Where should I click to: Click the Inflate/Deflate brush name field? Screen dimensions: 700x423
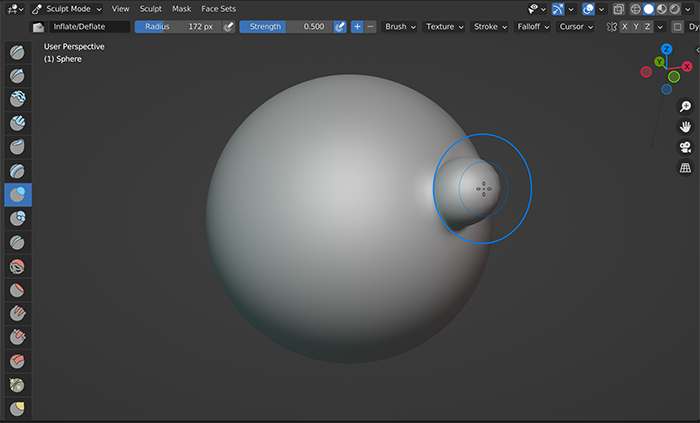click(x=88, y=27)
